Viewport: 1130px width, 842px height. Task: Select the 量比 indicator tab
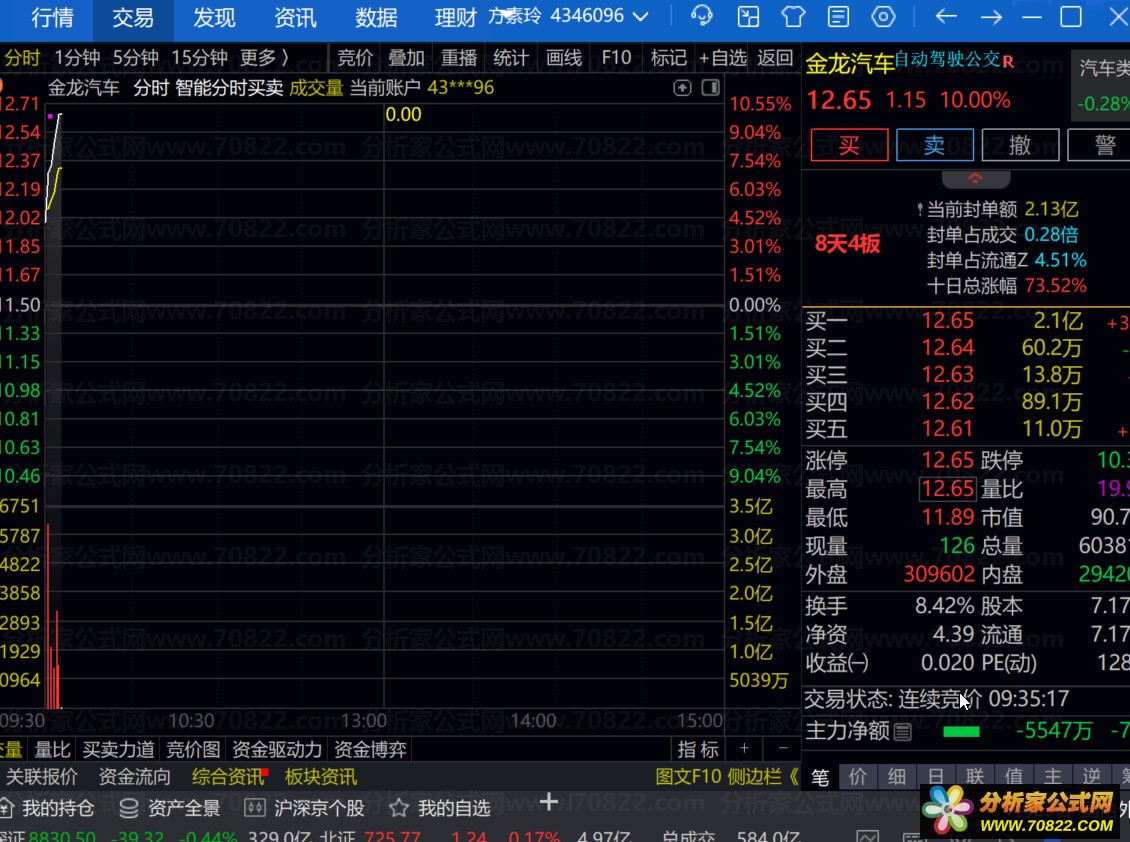(x=53, y=749)
